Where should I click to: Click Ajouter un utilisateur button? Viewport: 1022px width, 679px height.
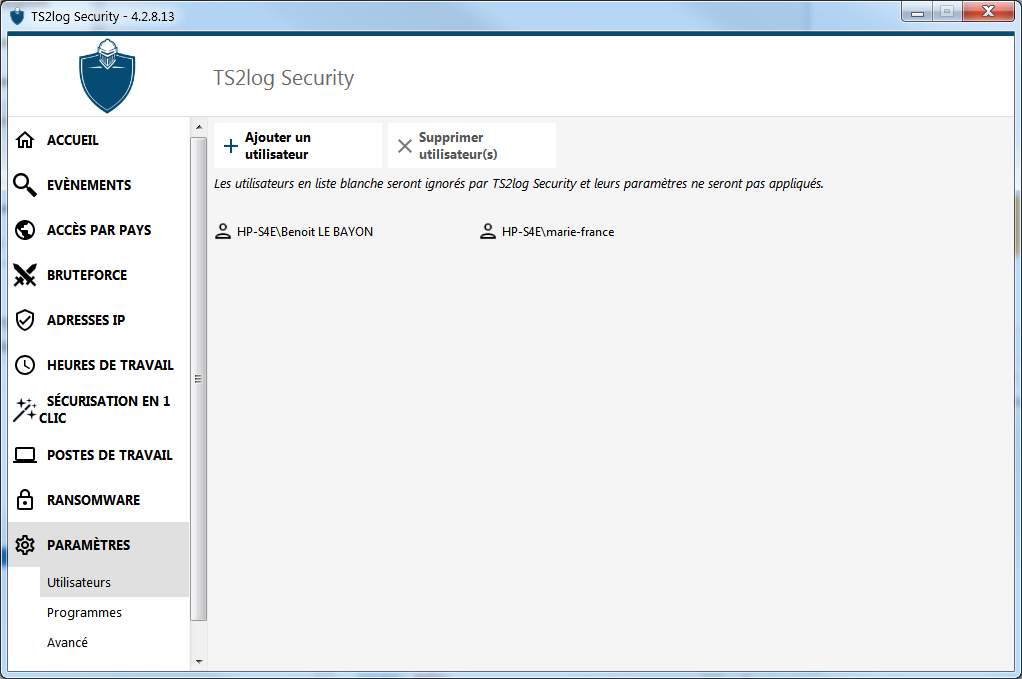click(x=298, y=146)
